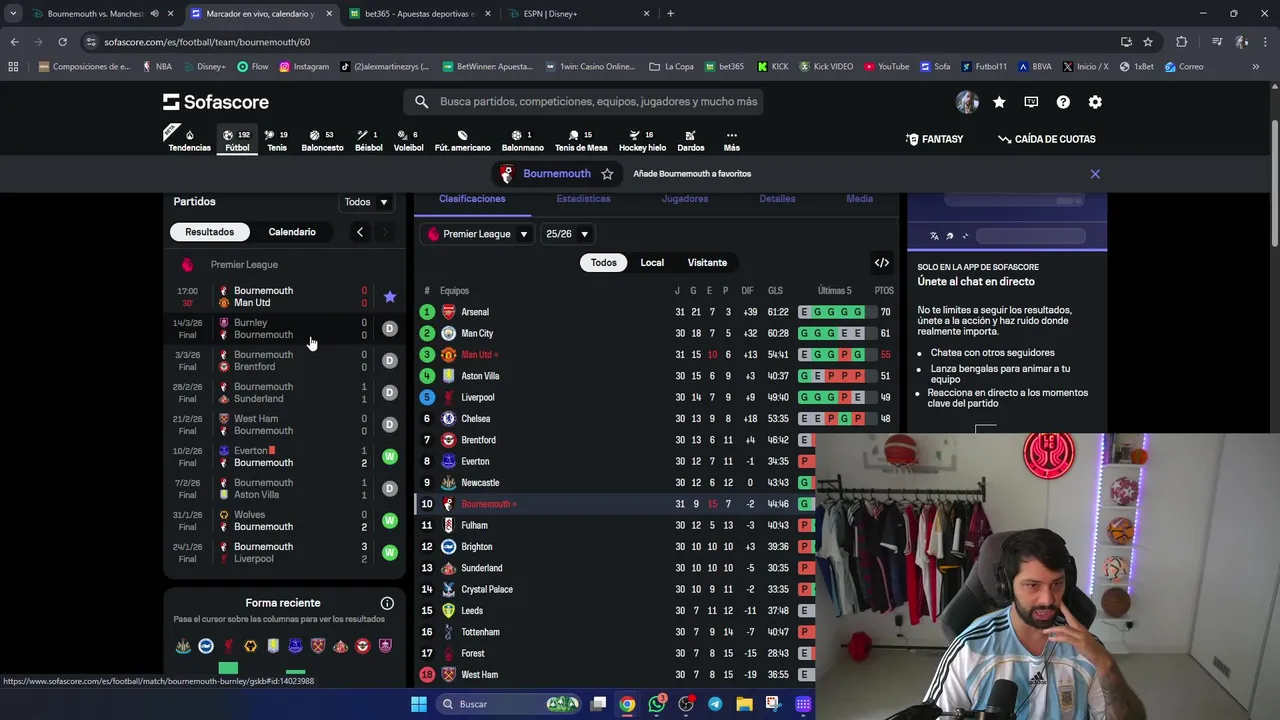Select the Fút. americano sport icon
The width and height of the screenshot is (1280, 720).
[462, 140]
